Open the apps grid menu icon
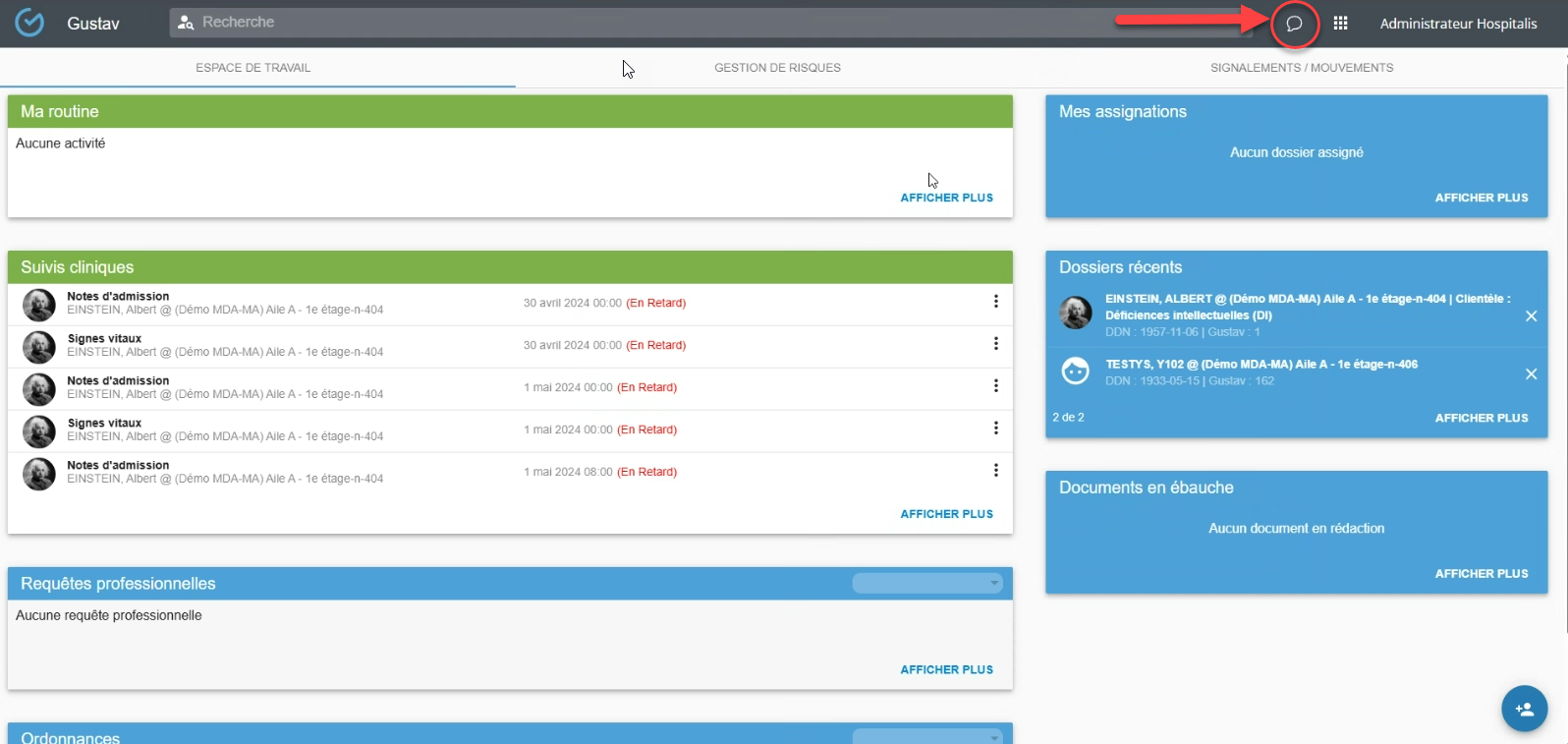The height and width of the screenshot is (744, 1568). 1340,24
